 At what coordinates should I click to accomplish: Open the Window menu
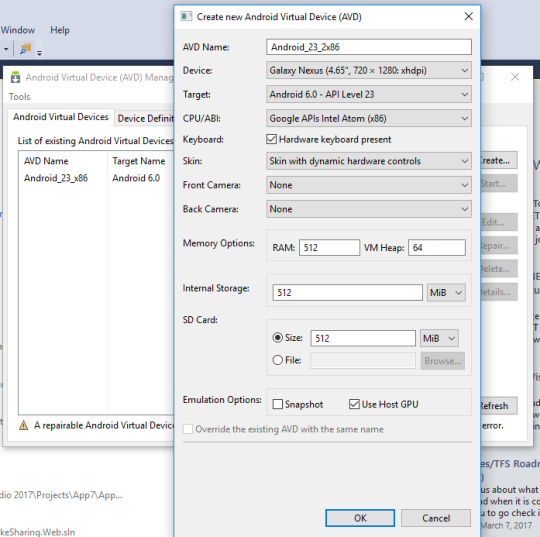point(18,30)
